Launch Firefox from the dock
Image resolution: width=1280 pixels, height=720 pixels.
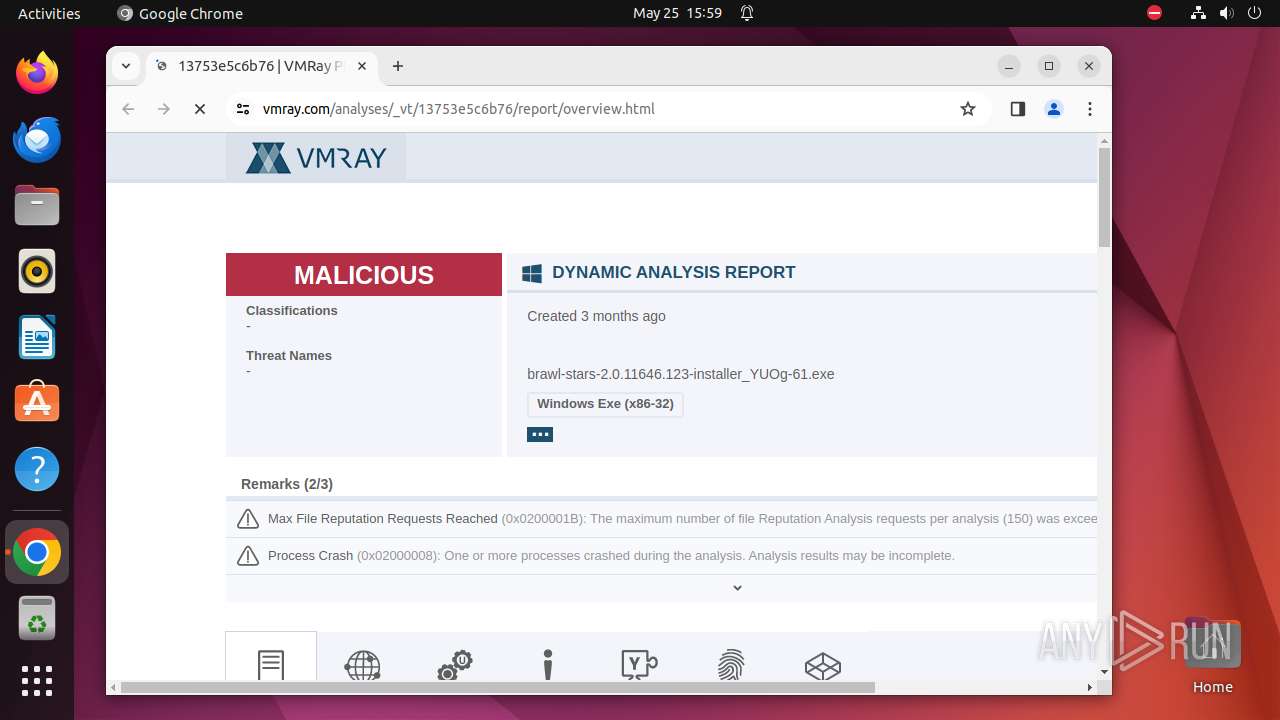(37, 73)
